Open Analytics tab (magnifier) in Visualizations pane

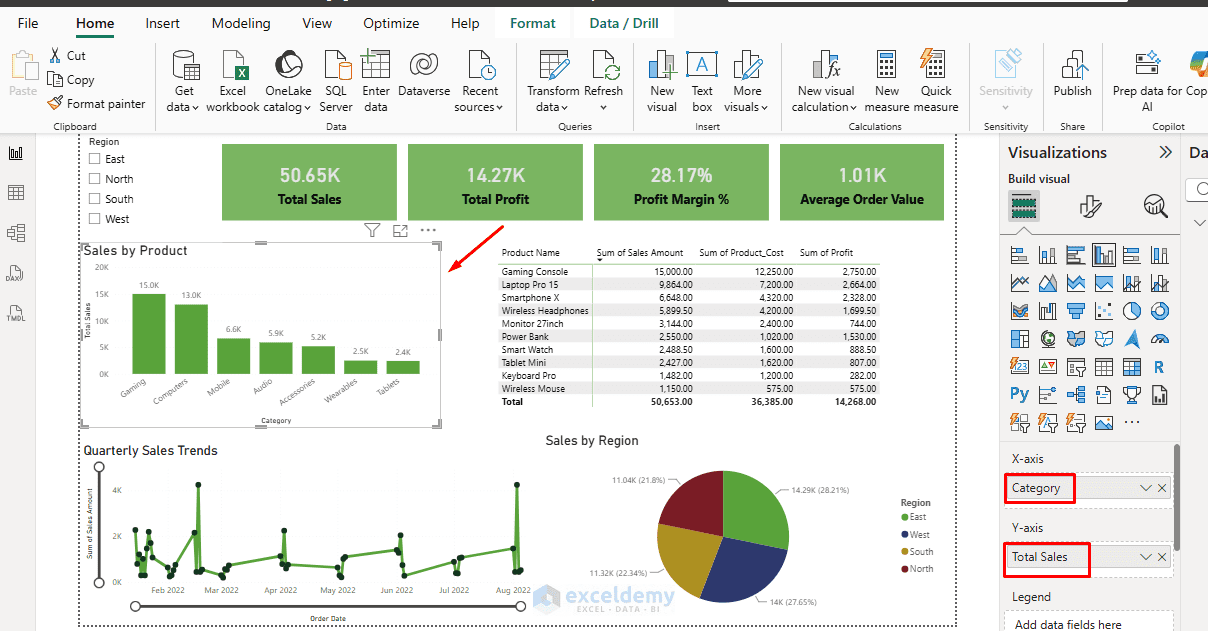coord(1156,206)
